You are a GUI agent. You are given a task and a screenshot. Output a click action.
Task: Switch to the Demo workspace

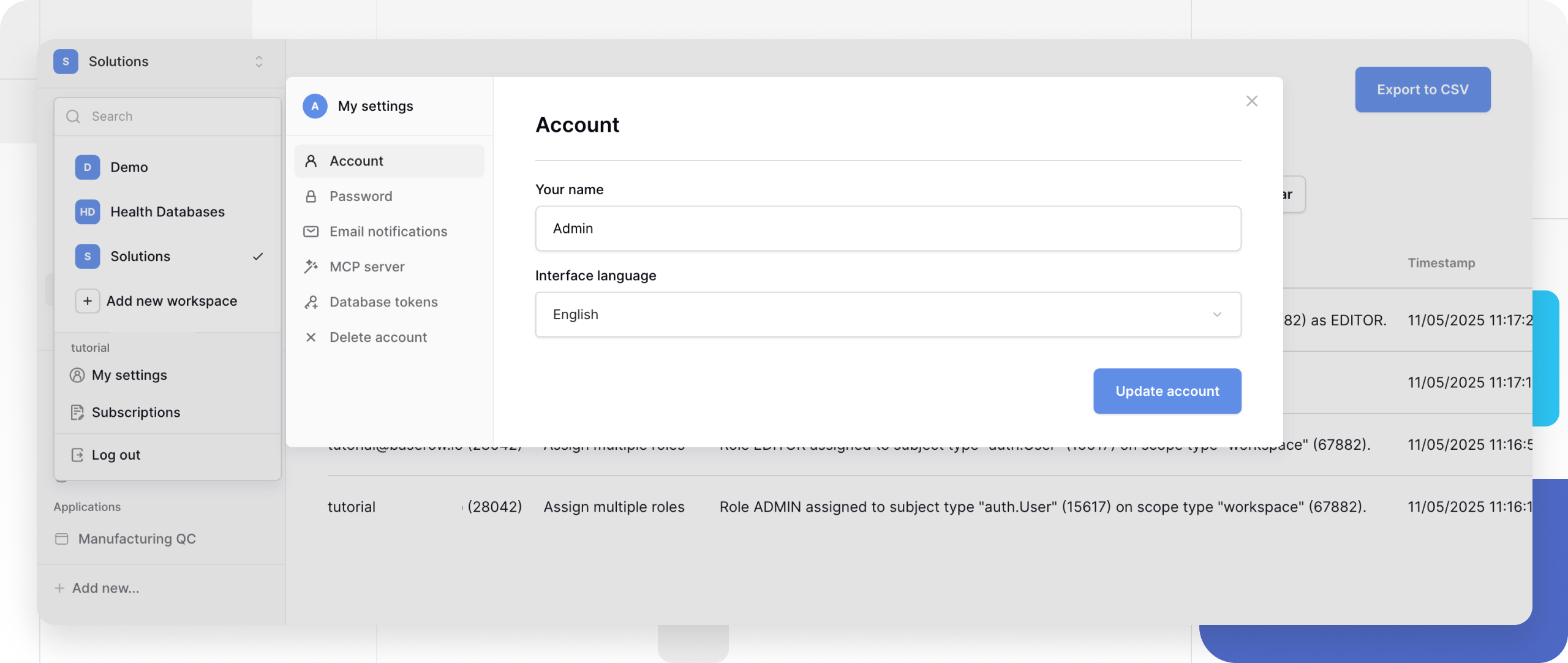[x=129, y=167]
